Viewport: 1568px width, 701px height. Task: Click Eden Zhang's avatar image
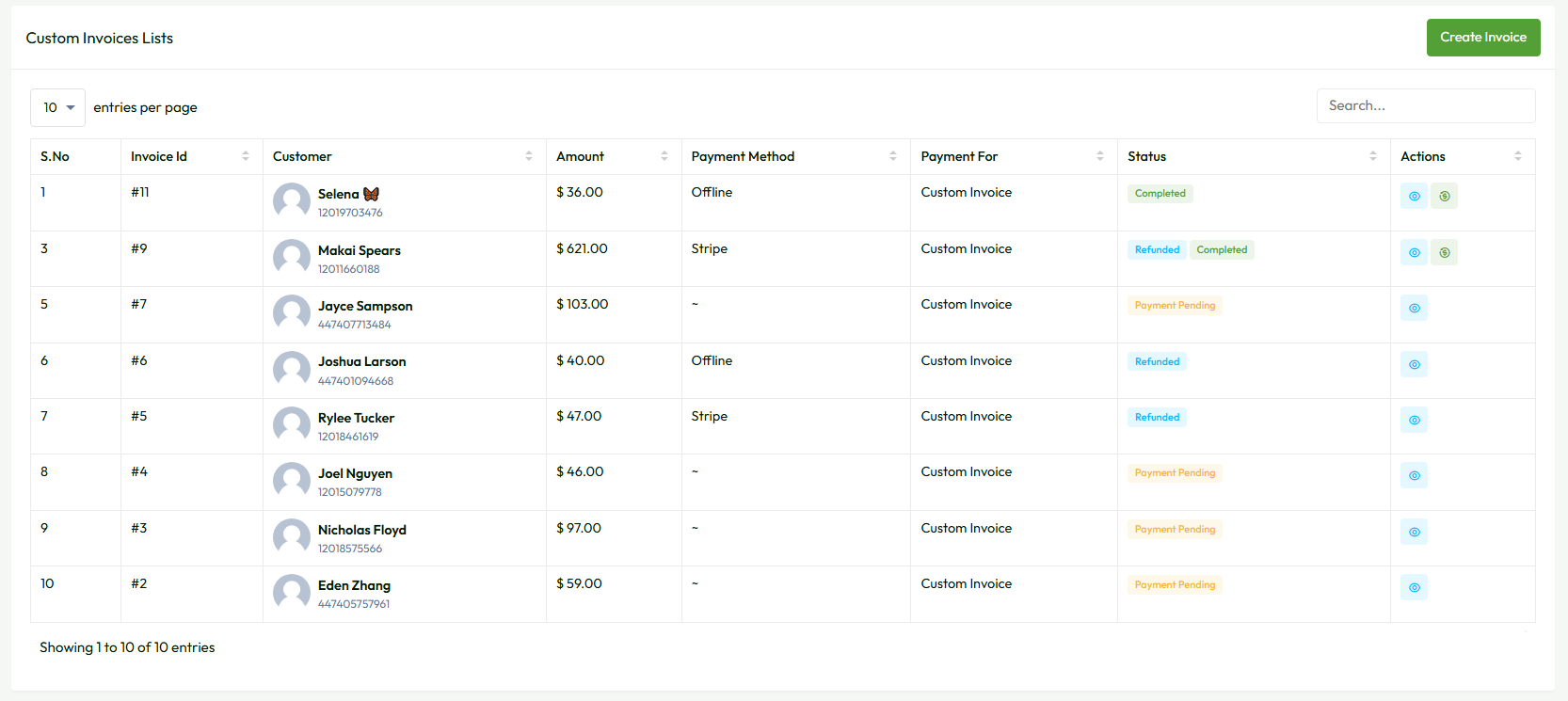point(292,593)
